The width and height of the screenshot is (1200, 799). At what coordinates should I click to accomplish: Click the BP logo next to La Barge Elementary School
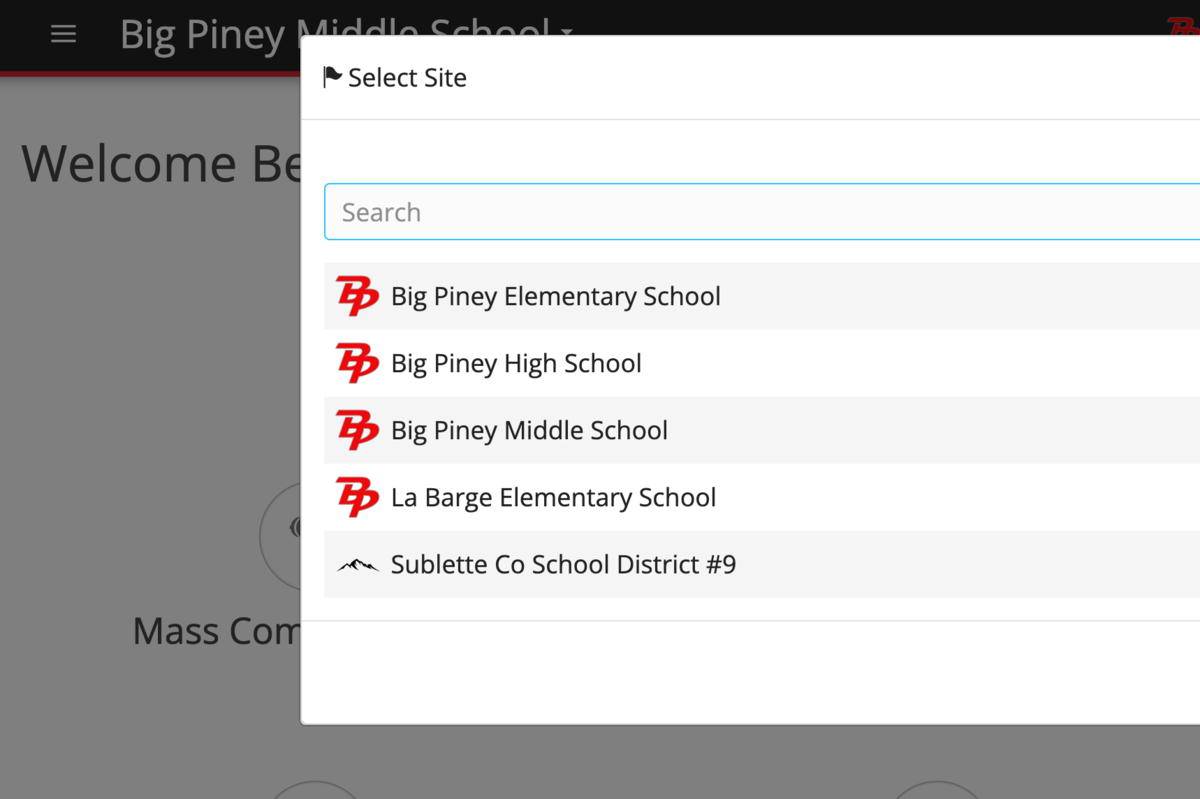(x=357, y=497)
